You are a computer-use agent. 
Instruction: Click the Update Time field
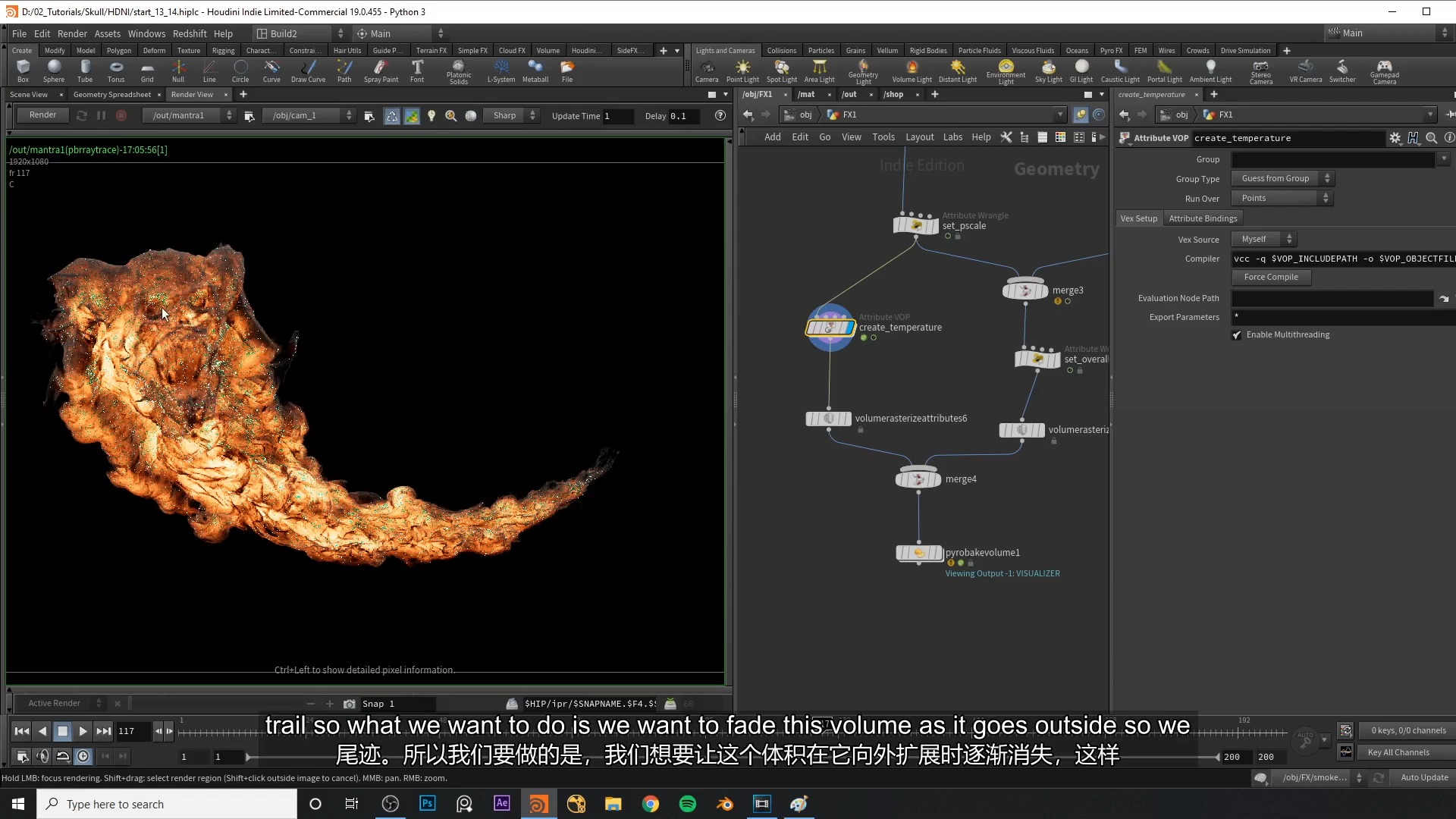[618, 116]
